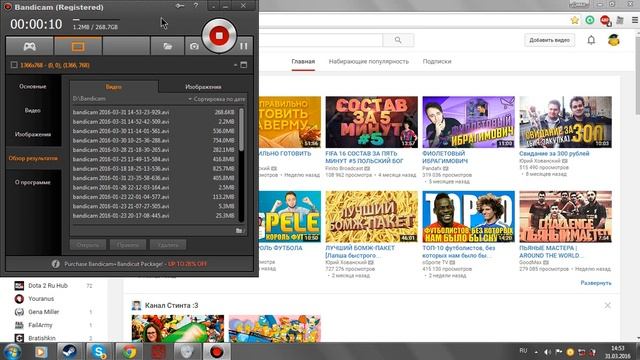
Task: Open Skype from the taskbar
Action: tap(99, 351)
